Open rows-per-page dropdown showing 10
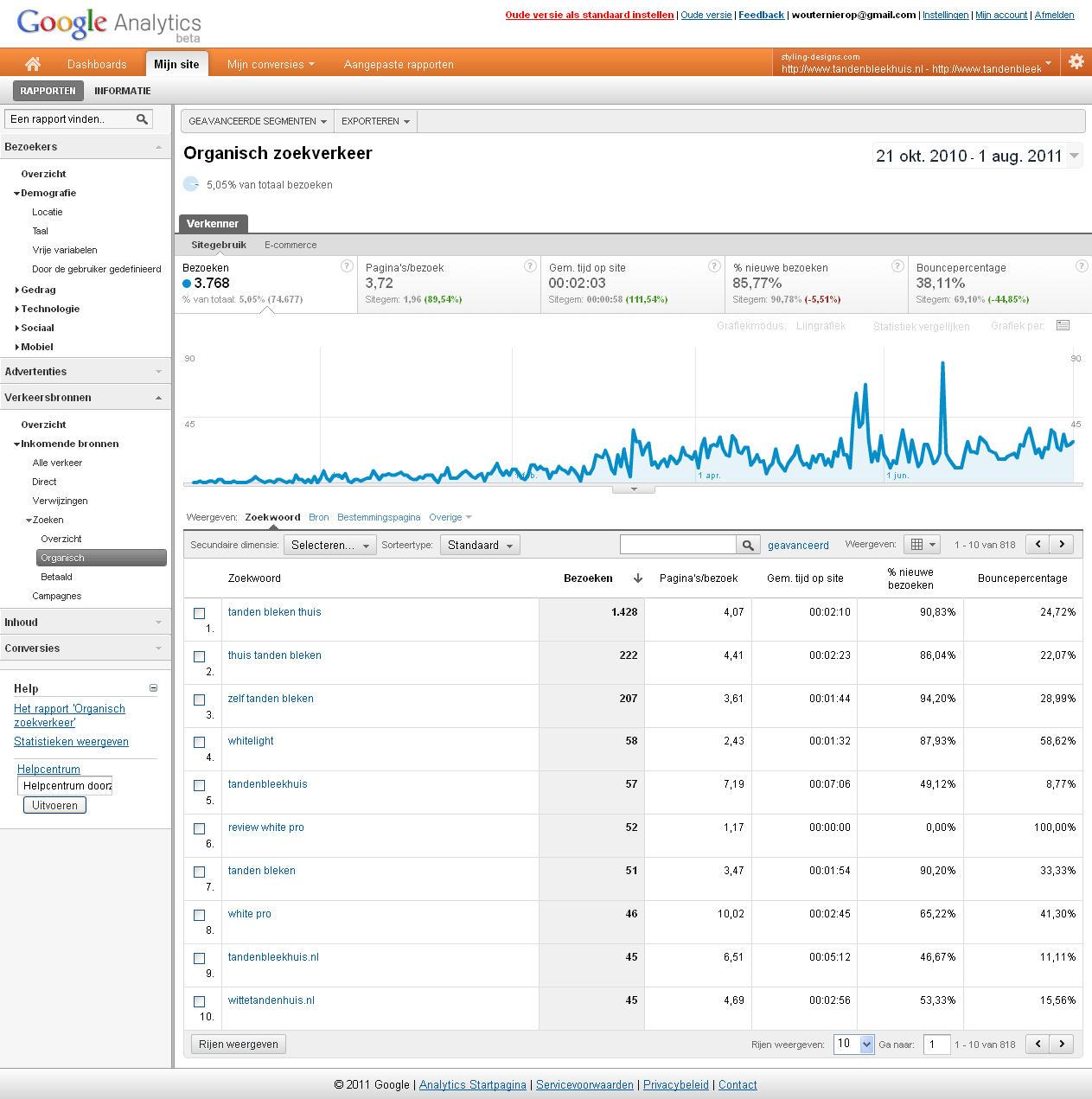This screenshot has width=1092, height=1099. [854, 1044]
